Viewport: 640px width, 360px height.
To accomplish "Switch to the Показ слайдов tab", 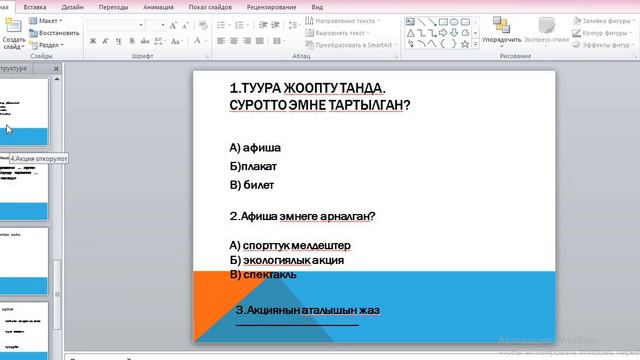I will click(210, 7).
